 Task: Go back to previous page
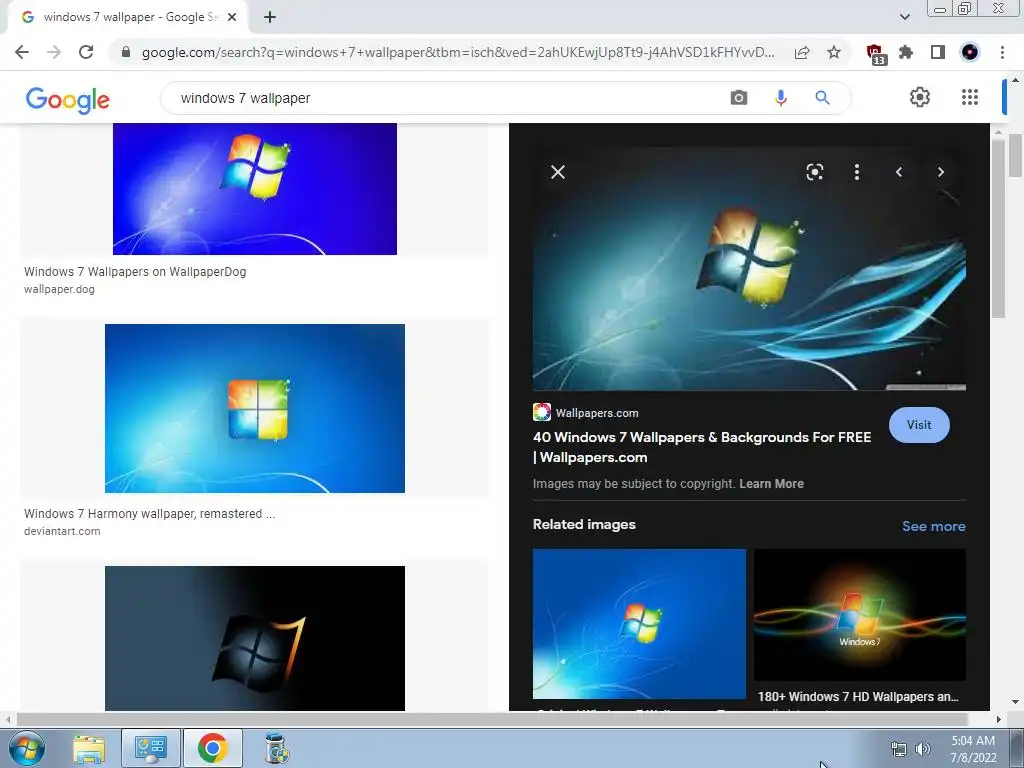coord(22,52)
